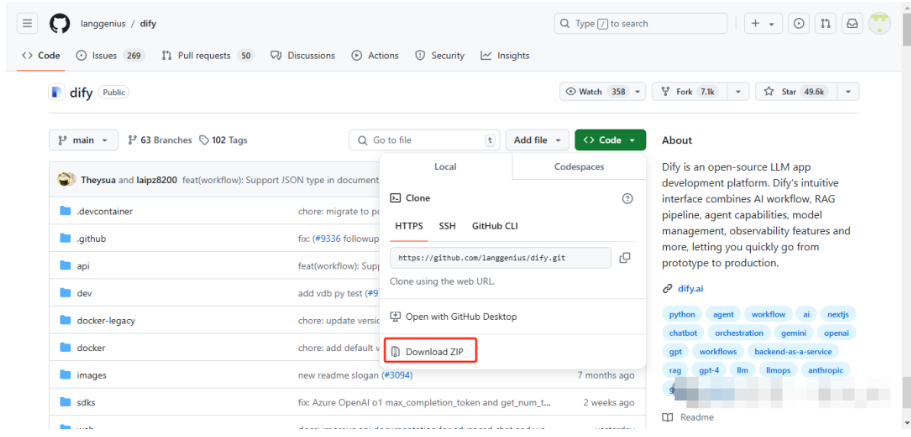This screenshot has width=911, height=437.
Task: View the 102 Tags link
Action: click(x=223, y=140)
